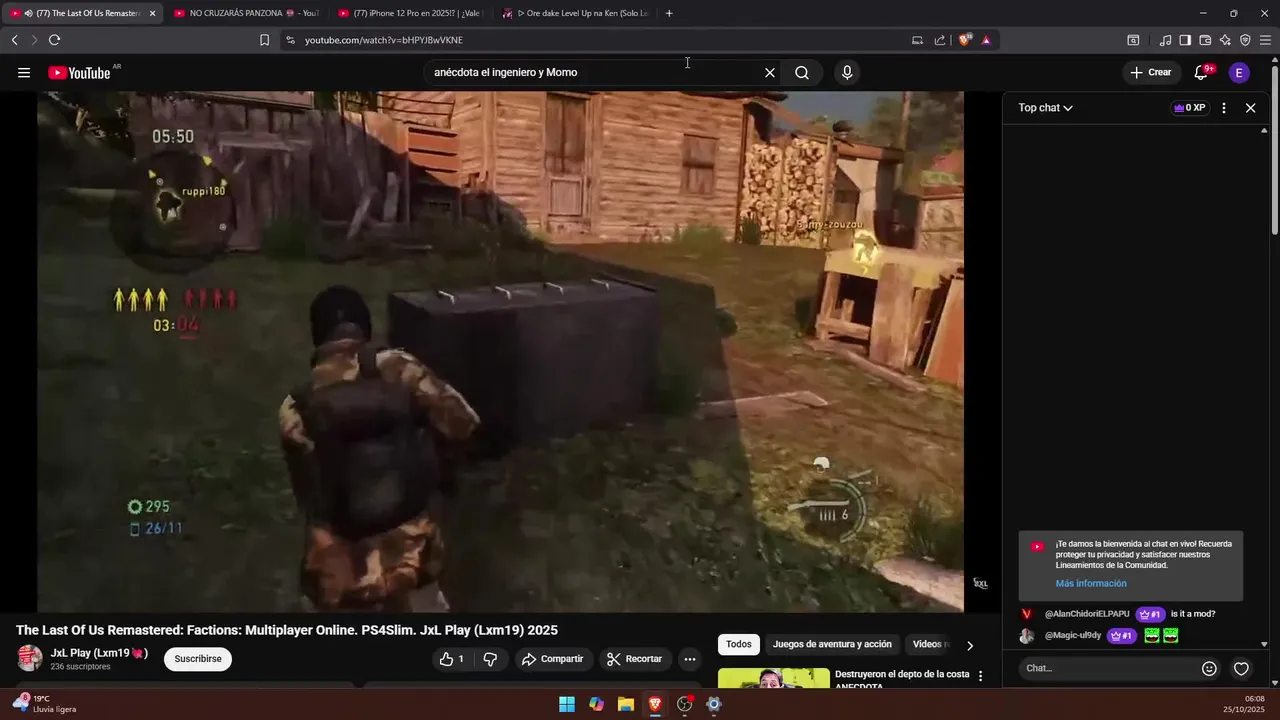
Task: Switch to NO CRUZARÁS PANZONA tab
Action: [246, 13]
